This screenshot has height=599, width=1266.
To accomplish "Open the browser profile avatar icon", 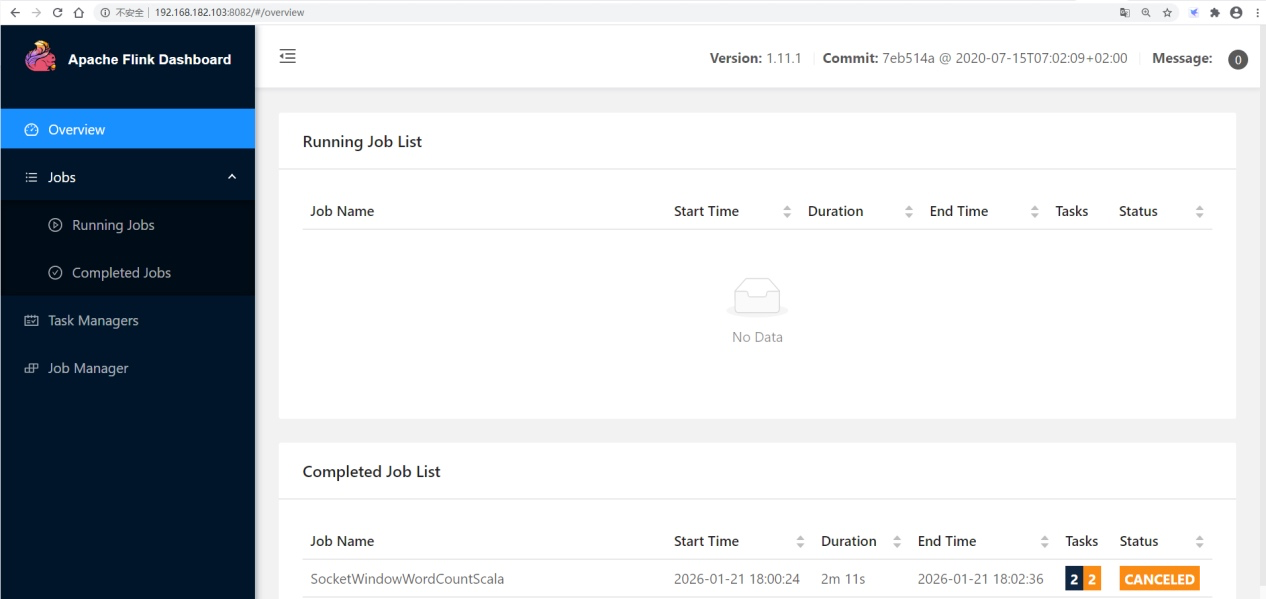I will coord(1236,12).
